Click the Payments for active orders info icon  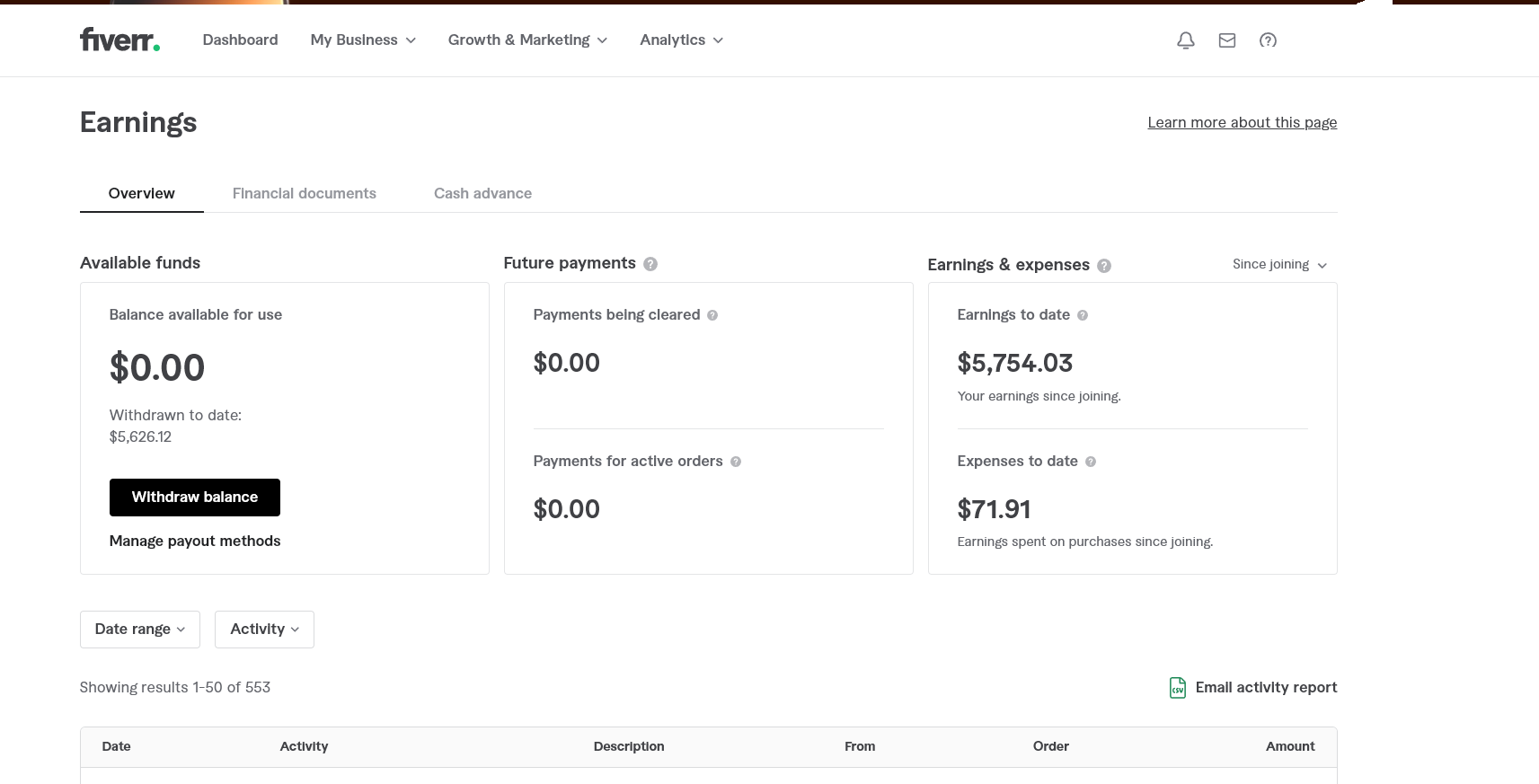click(736, 462)
